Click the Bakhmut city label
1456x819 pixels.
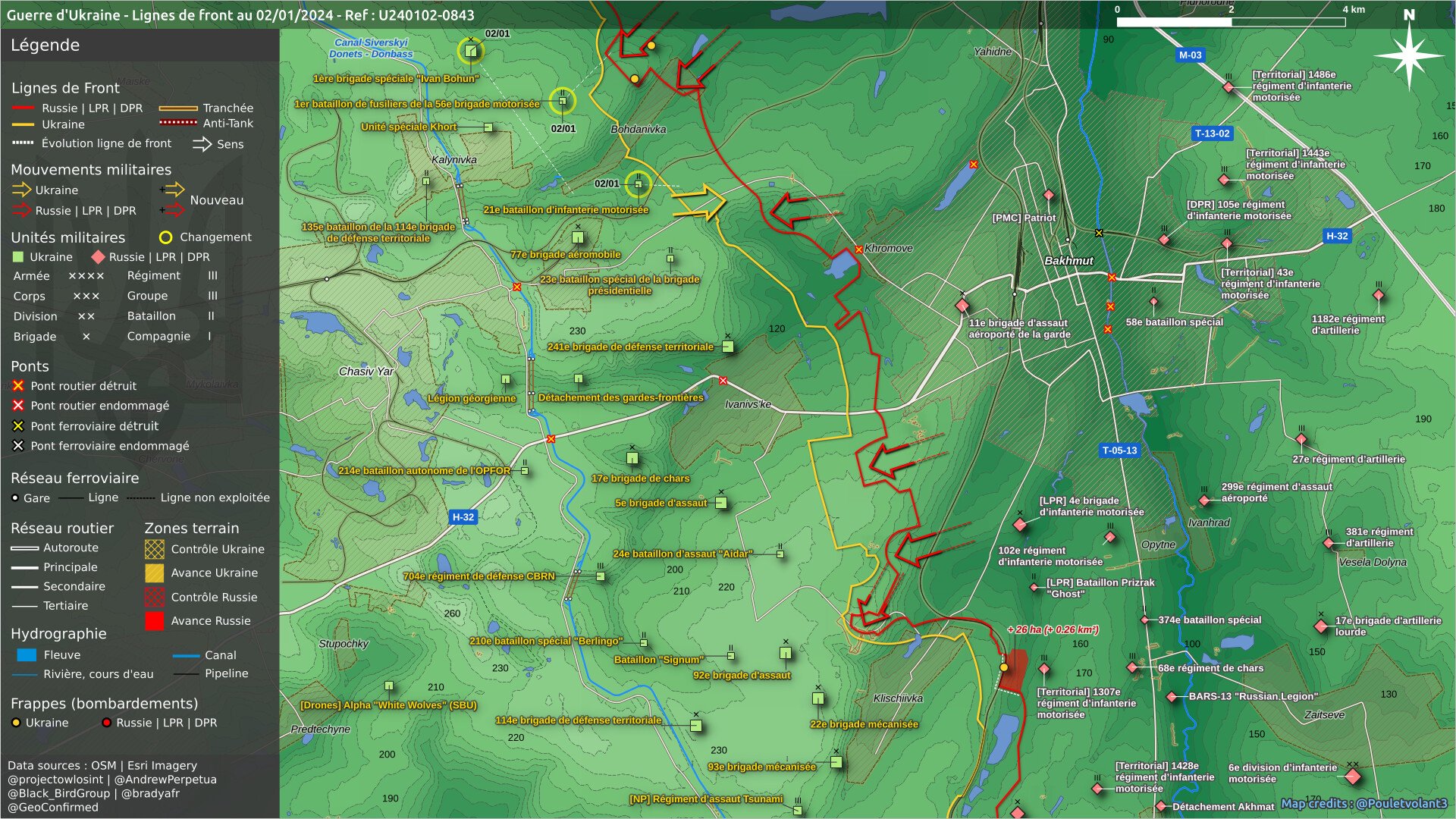click(1068, 261)
